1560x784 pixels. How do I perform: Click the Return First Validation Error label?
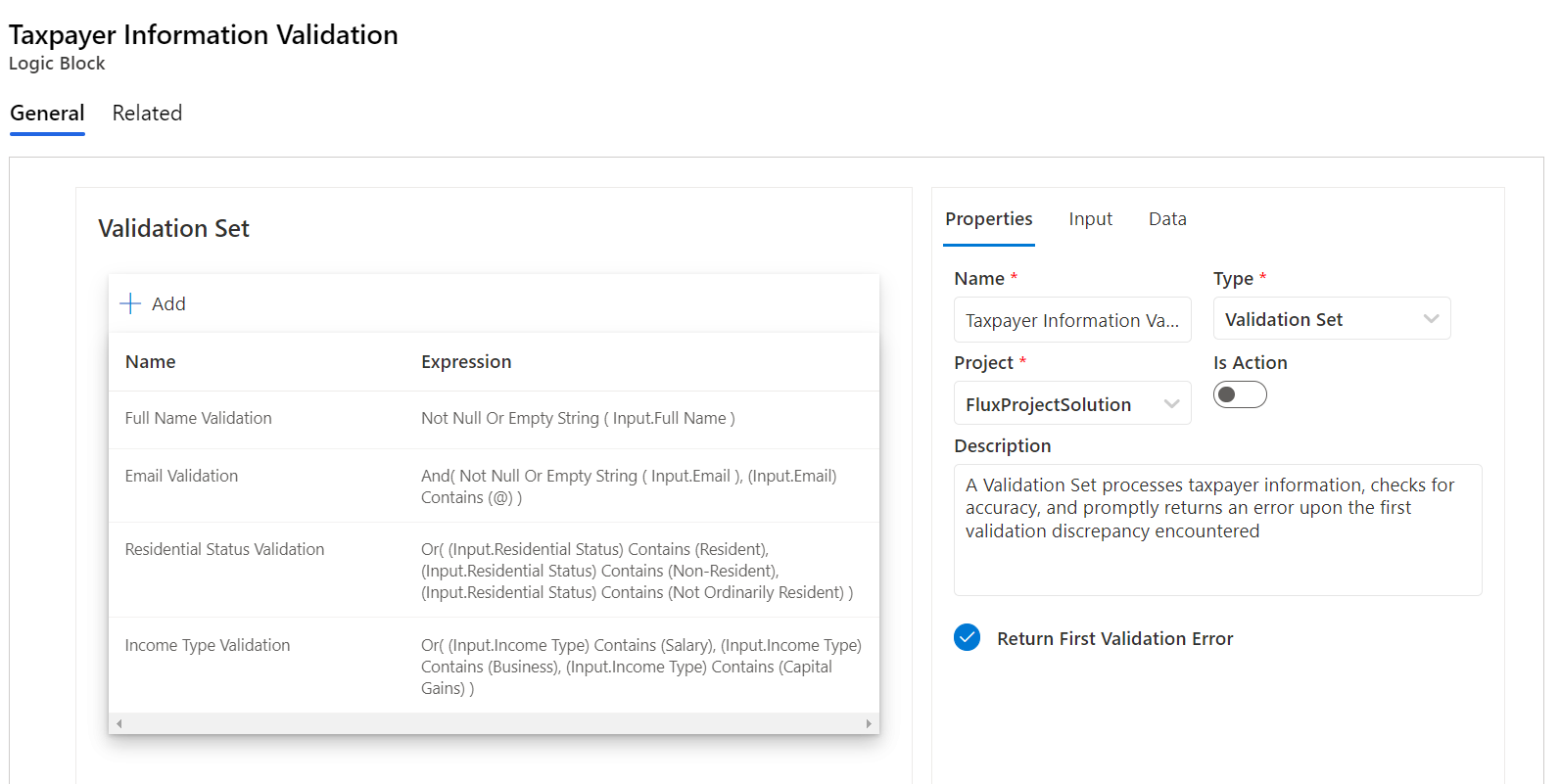coord(1114,638)
